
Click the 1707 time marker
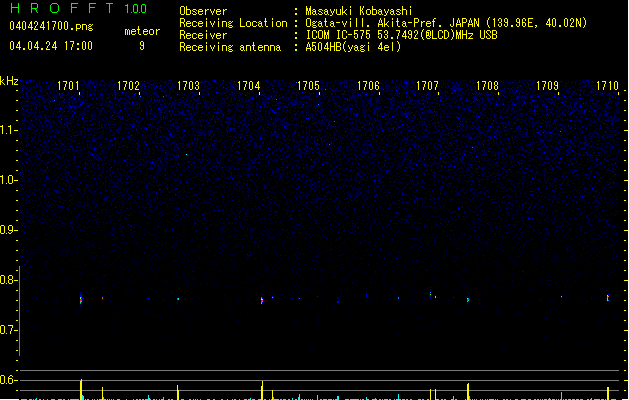click(x=427, y=86)
